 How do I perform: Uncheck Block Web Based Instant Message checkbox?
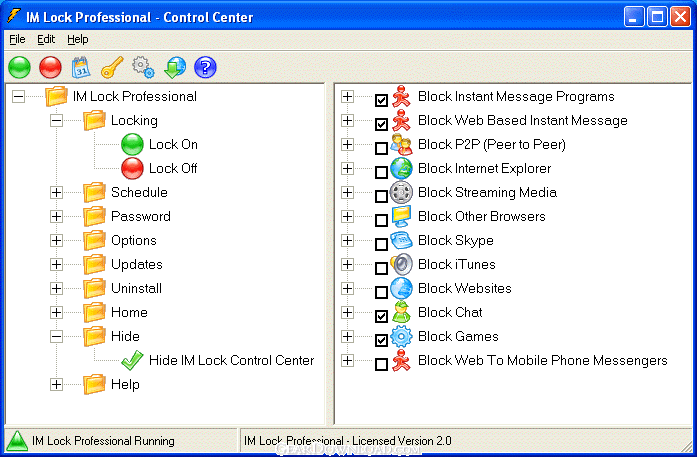pyautogui.click(x=381, y=124)
